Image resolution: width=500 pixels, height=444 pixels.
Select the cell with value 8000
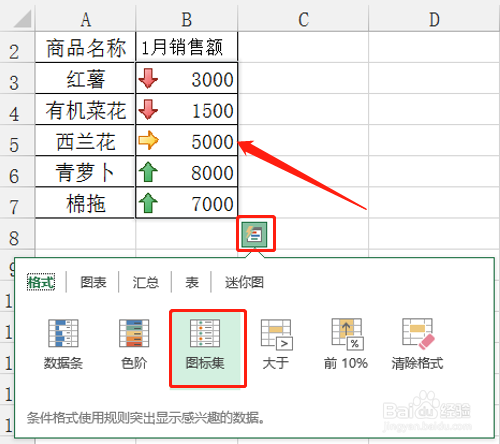click(187, 172)
